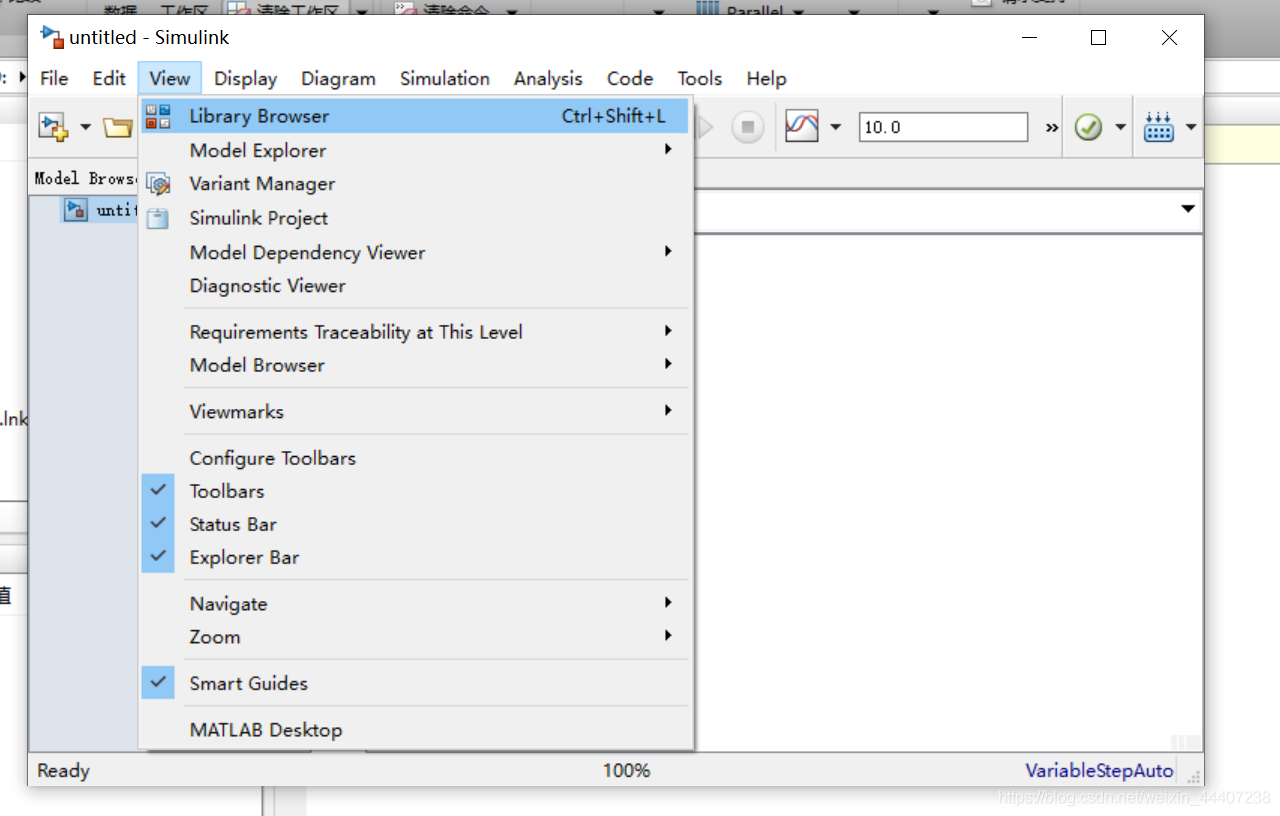1280x816 pixels.
Task: Expand the Navigate submenu
Action: coord(415,603)
